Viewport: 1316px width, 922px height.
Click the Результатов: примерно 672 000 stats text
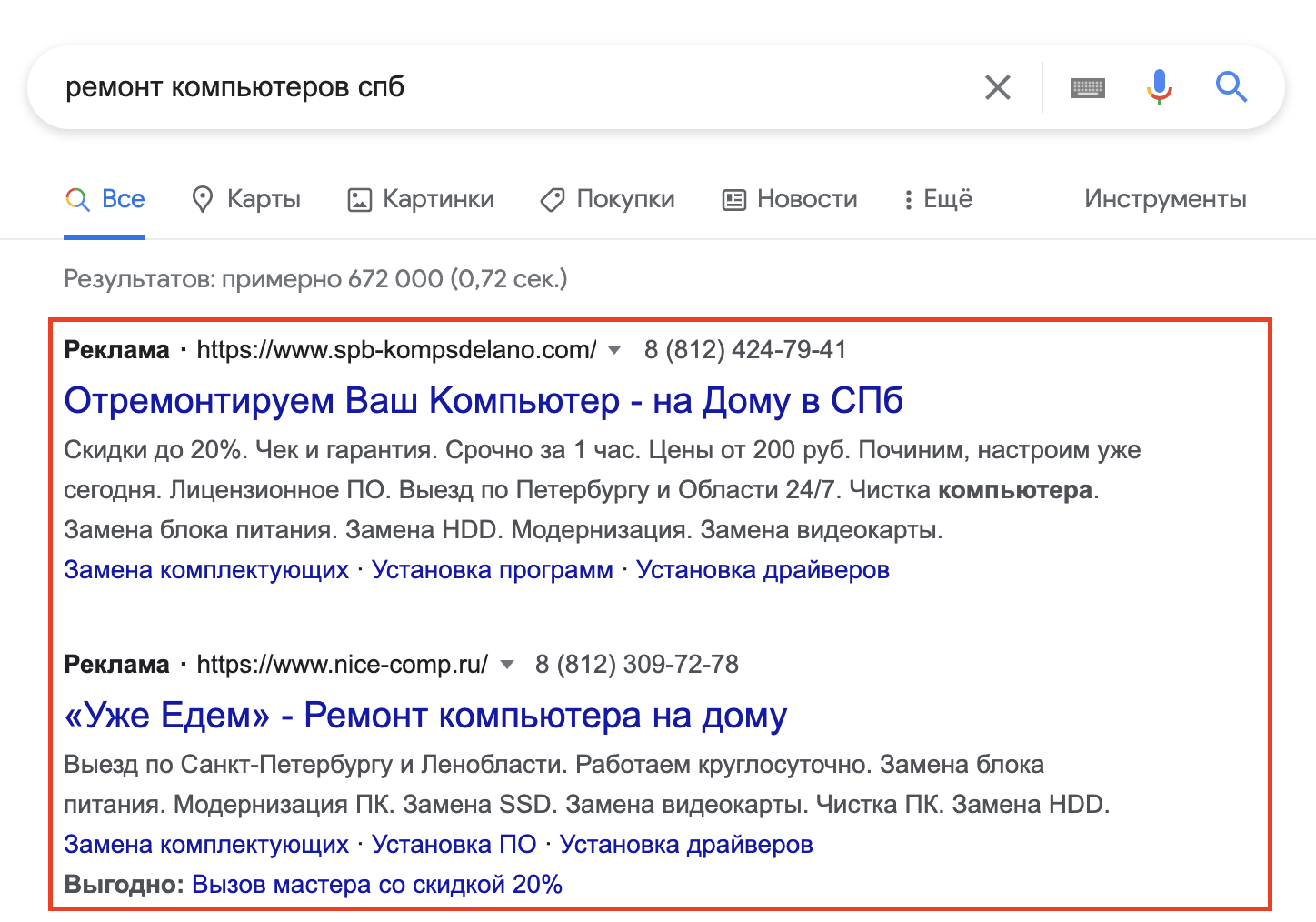pos(315,279)
